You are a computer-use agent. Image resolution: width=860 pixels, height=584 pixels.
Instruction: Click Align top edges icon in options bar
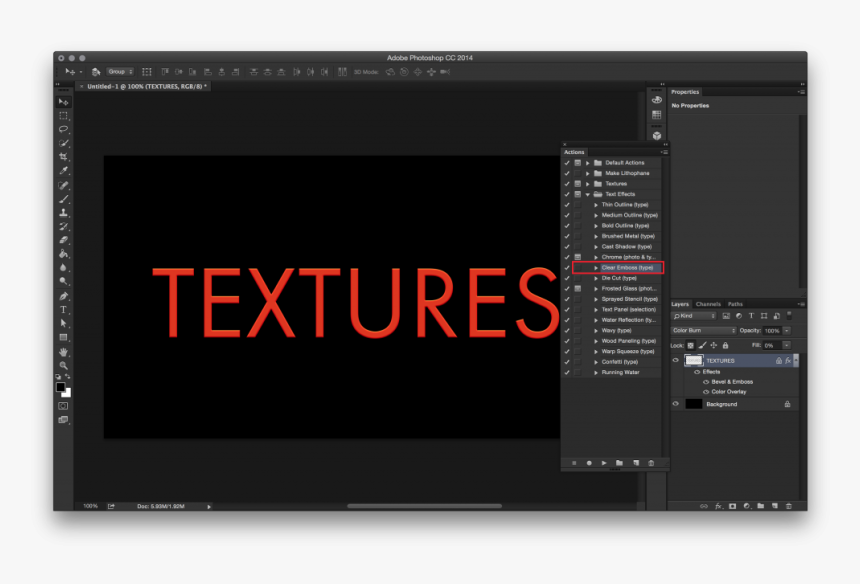coord(165,72)
